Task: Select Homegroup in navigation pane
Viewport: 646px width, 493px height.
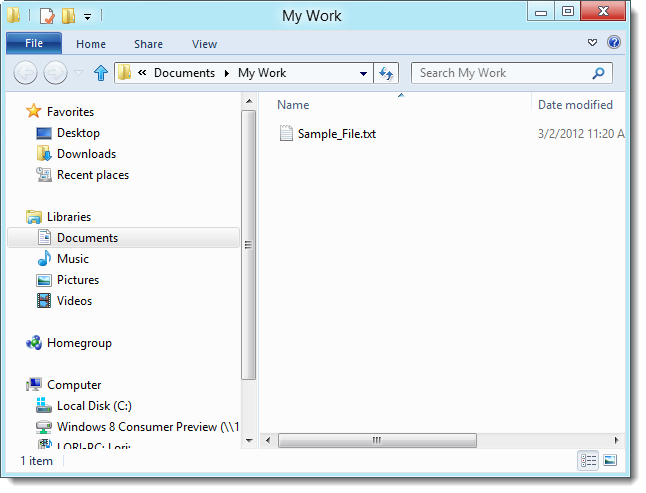Action: pyautogui.click(x=79, y=343)
